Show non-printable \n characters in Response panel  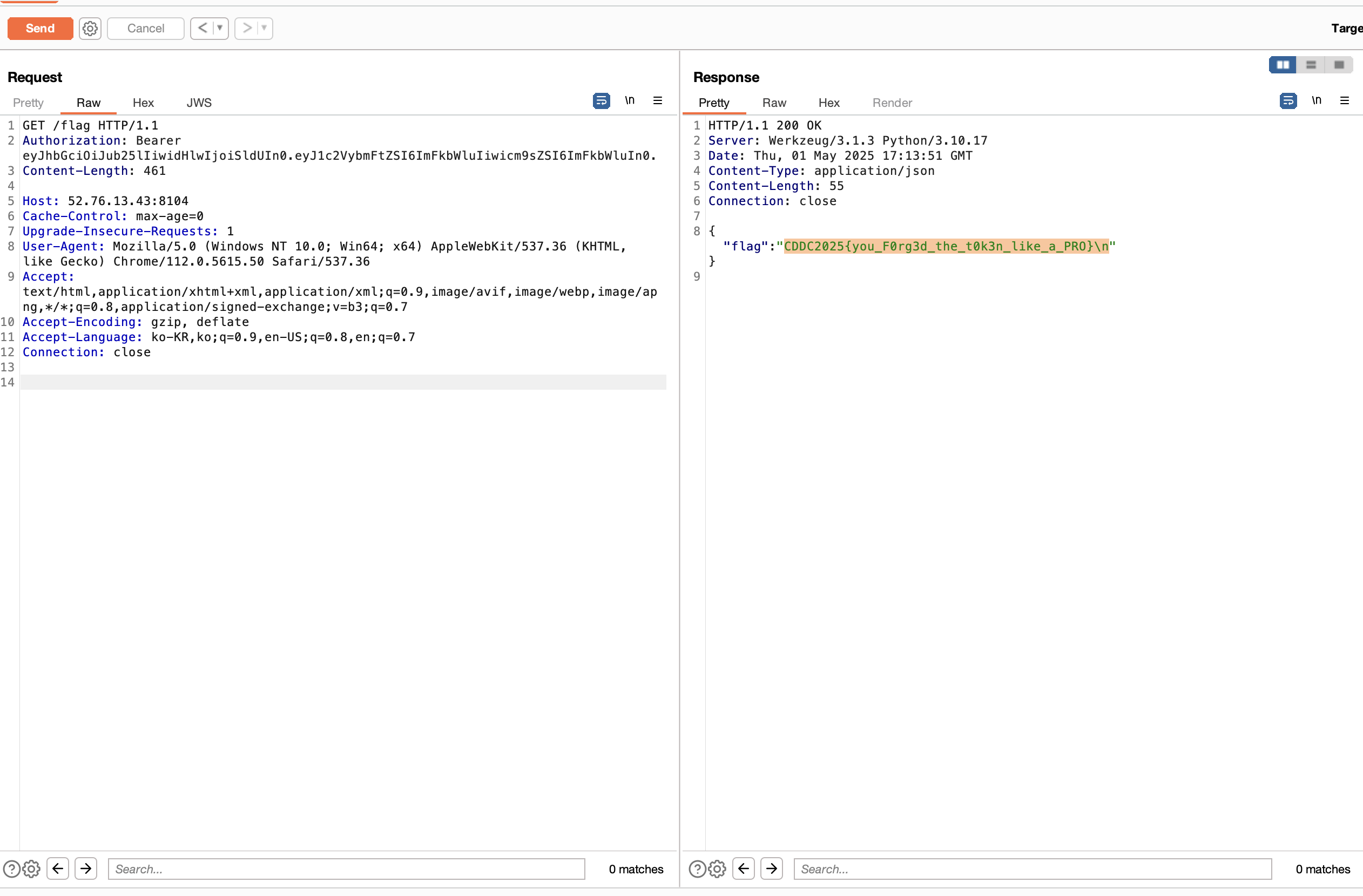coord(1316,101)
